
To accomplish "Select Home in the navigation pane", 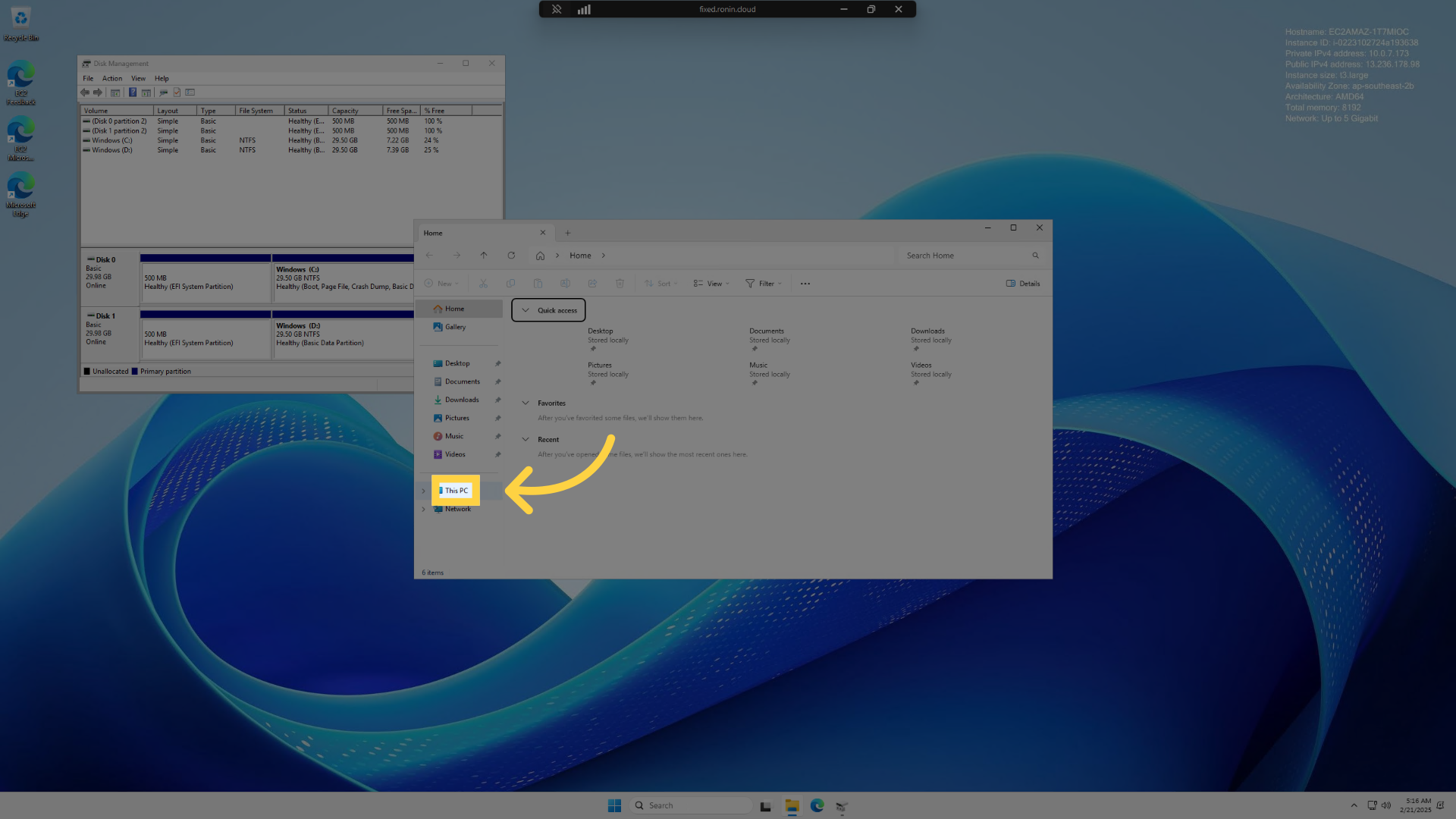I will tap(460, 309).
